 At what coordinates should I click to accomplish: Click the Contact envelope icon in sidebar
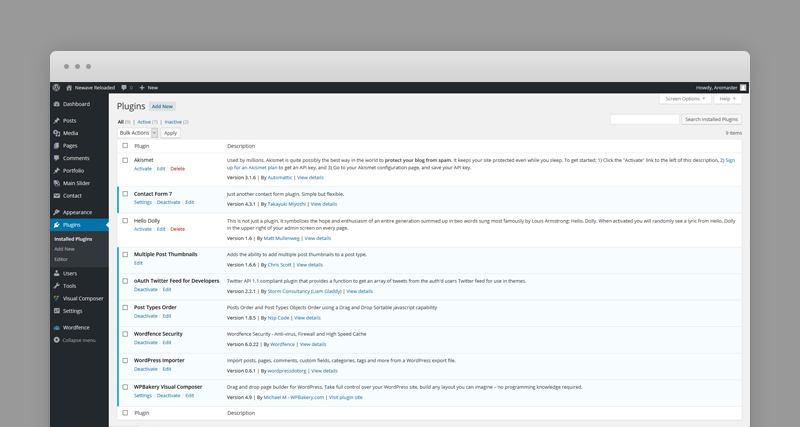tap(57, 196)
